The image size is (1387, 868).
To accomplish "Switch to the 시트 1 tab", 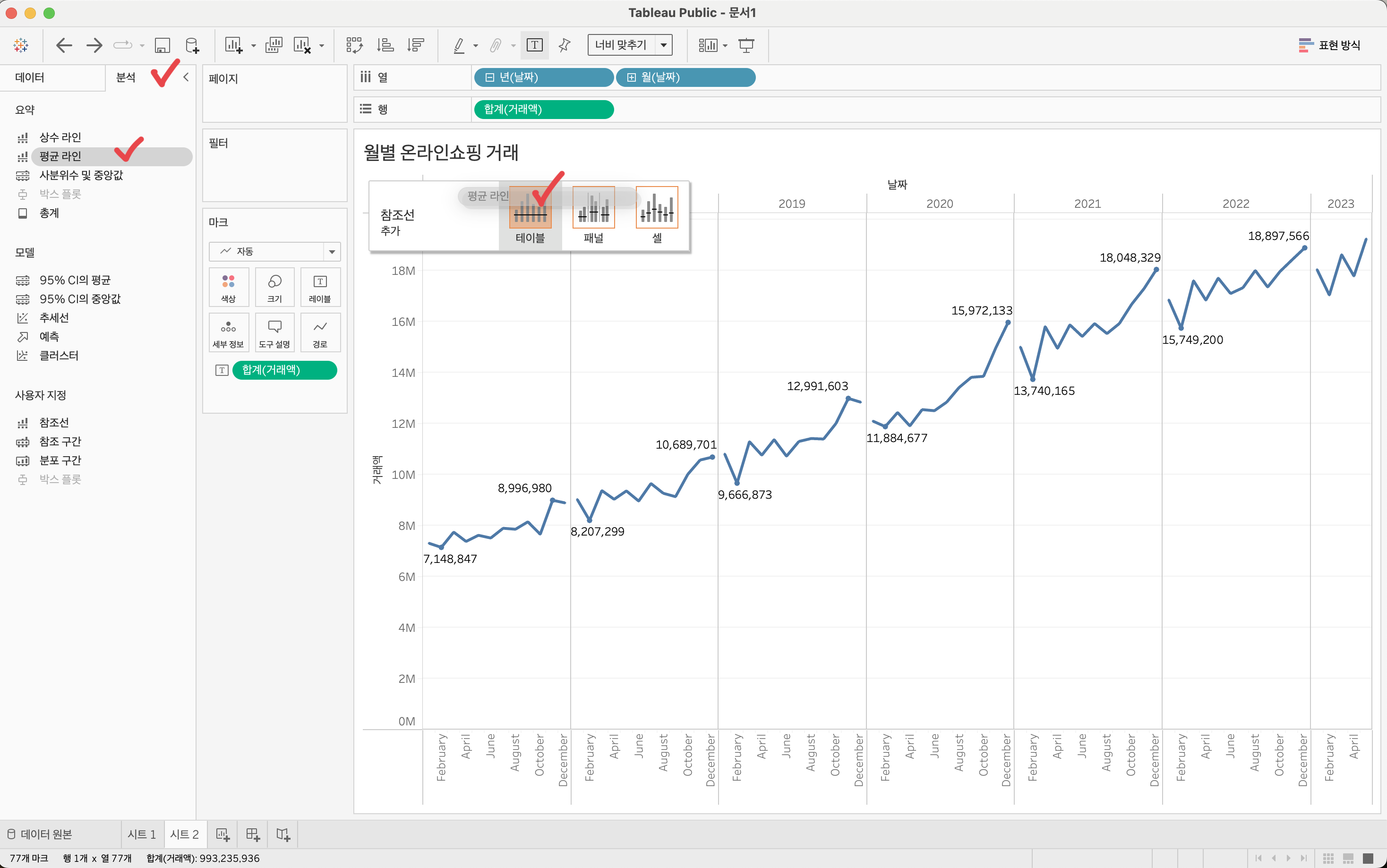I will coord(142,834).
